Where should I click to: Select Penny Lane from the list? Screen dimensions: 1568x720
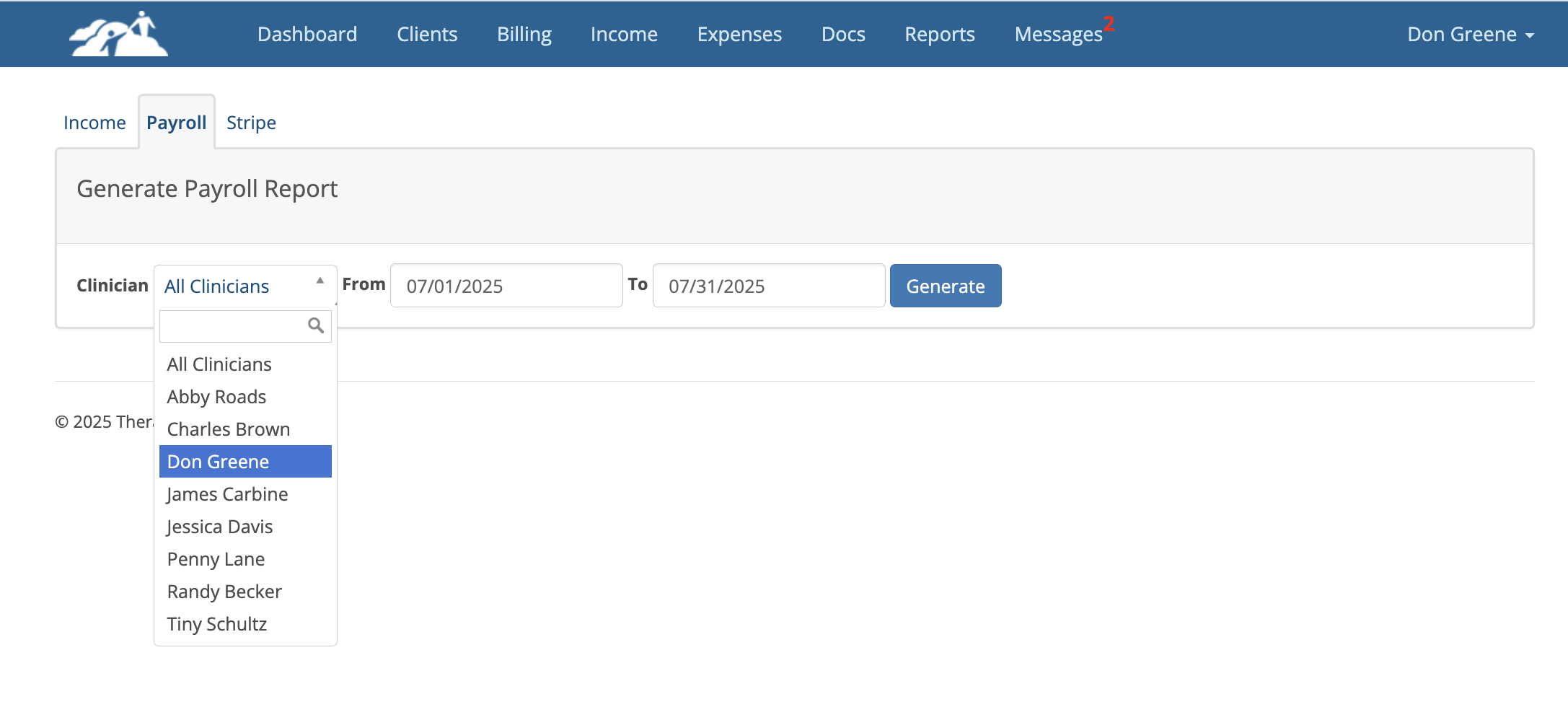[245, 559]
